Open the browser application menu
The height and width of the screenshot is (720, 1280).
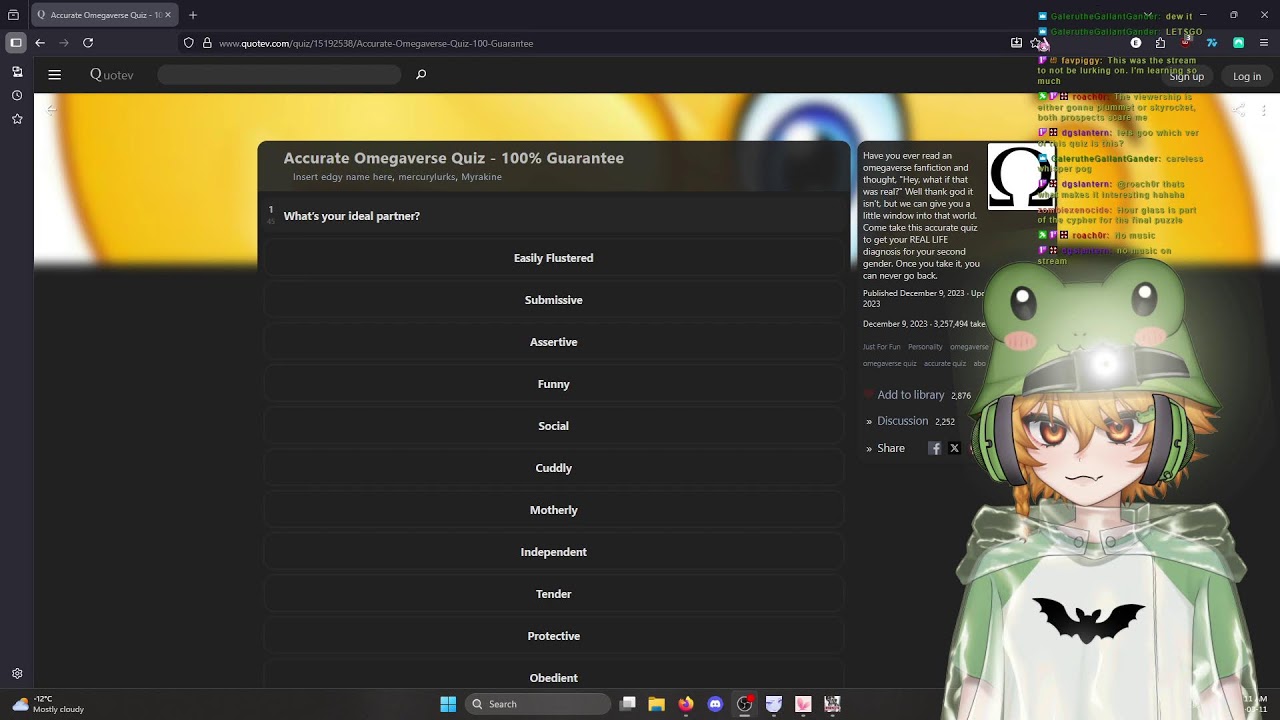(1264, 43)
